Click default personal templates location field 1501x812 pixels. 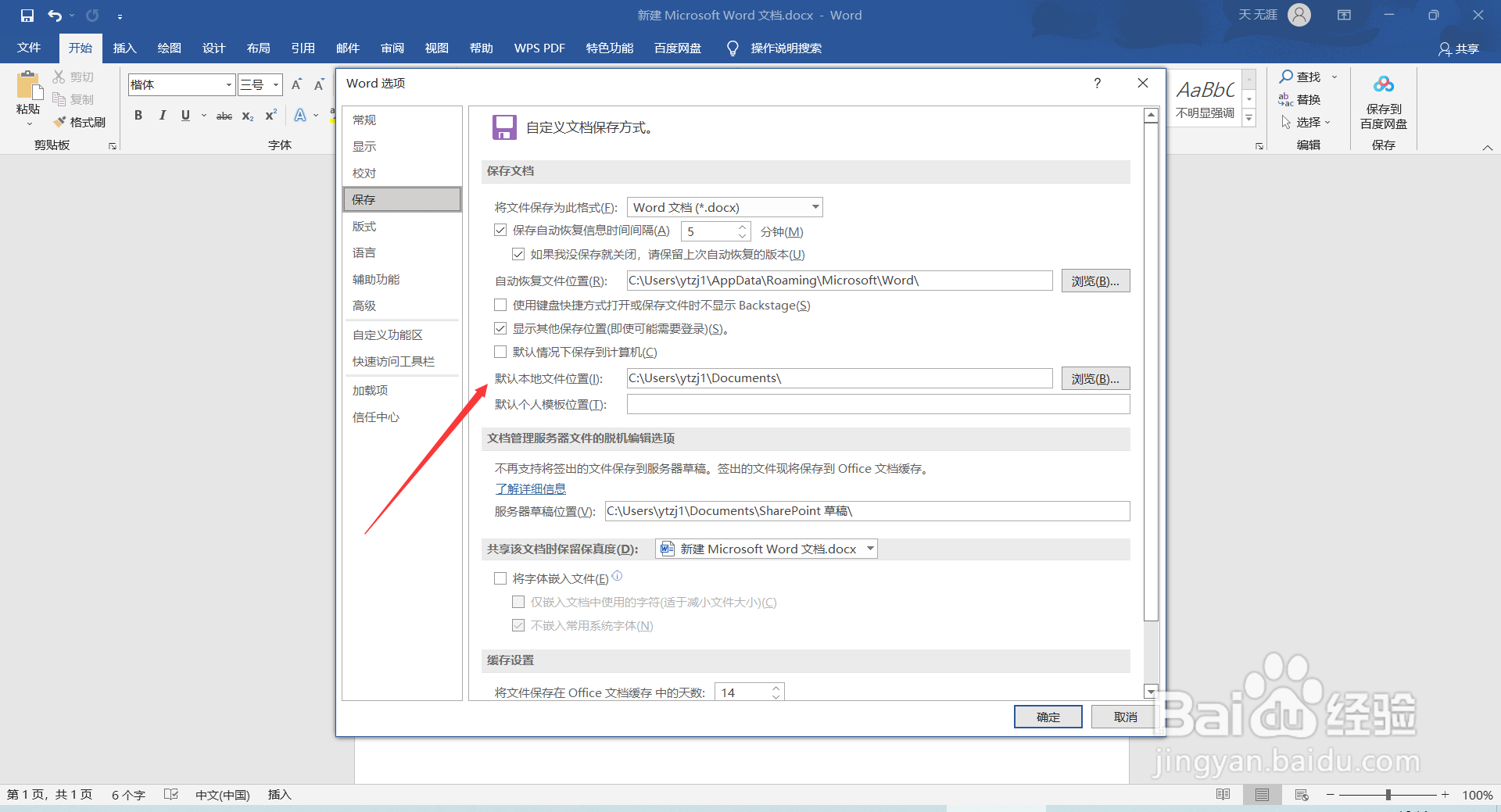click(x=878, y=404)
